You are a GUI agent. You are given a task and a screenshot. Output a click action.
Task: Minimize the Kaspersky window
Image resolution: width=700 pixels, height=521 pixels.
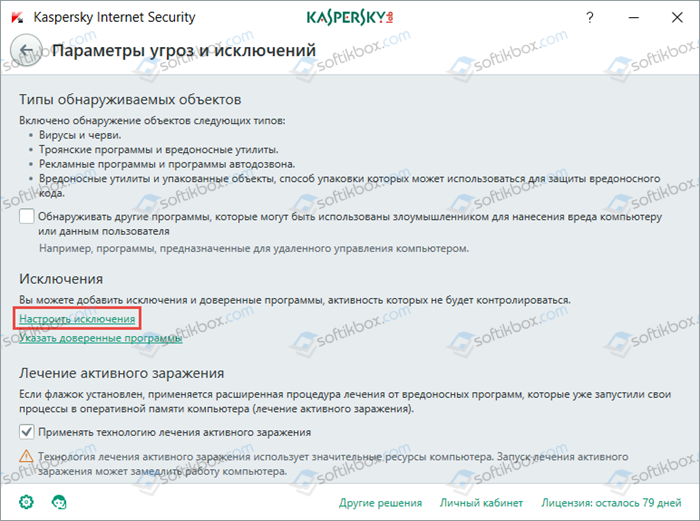(633, 17)
